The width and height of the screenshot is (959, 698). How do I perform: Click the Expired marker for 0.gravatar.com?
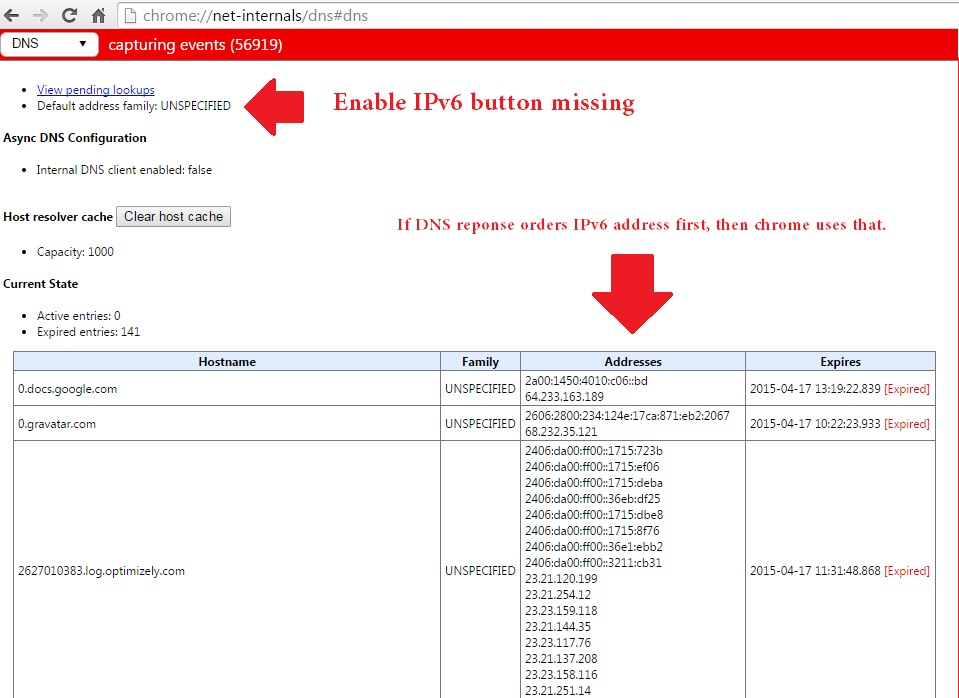pyautogui.click(x=906, y=423)
